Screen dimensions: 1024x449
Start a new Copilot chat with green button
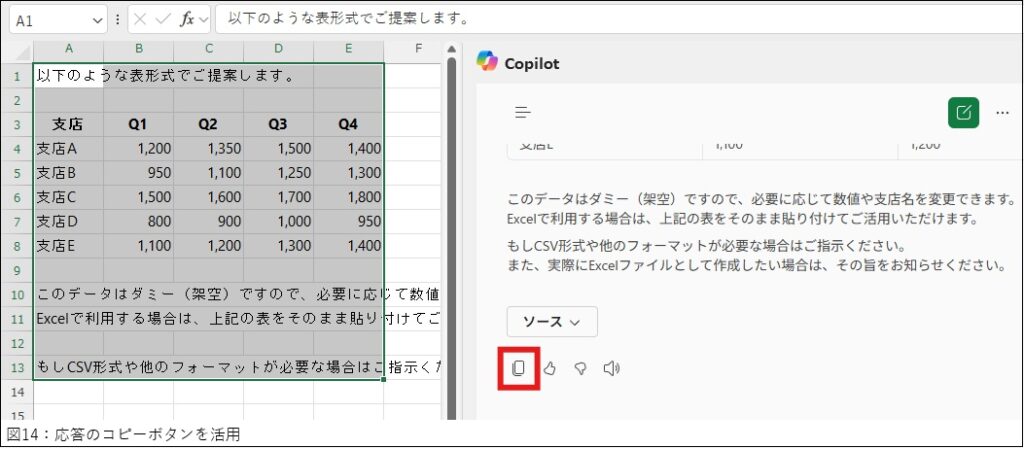[x=963, y=113]
